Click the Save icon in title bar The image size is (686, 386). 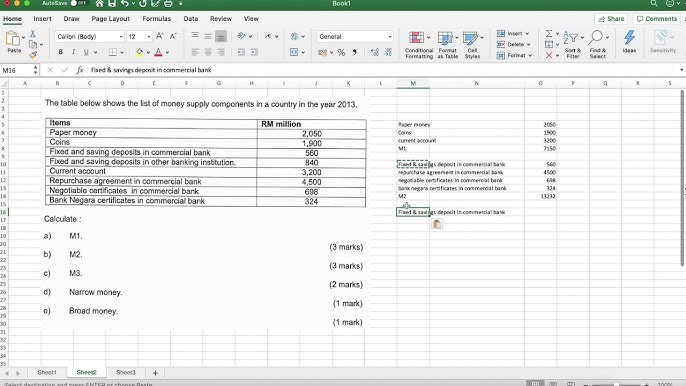coord(112,4)
